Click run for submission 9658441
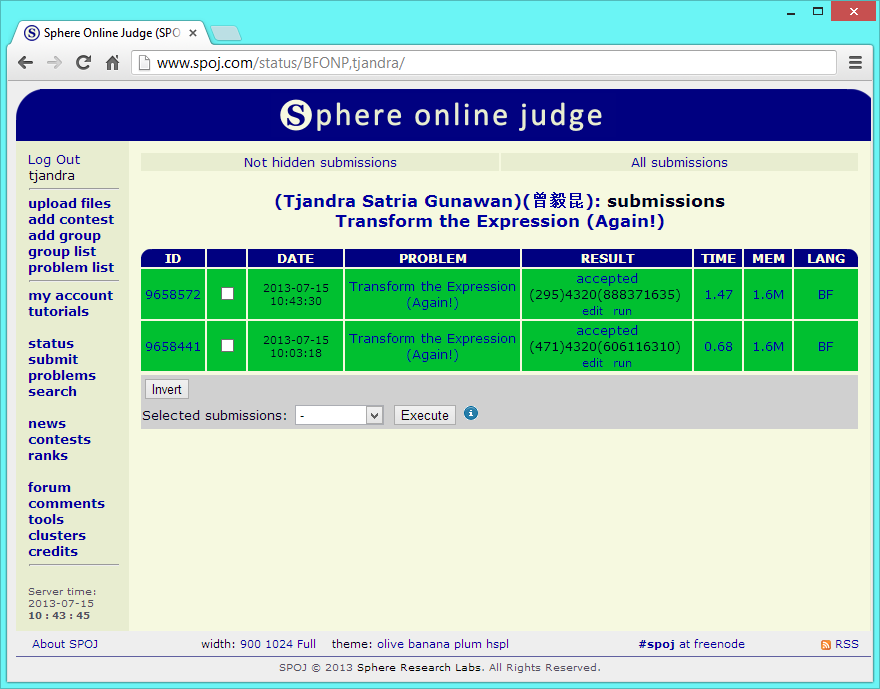This screenshot has width=880, height=689. pos(622,364)
